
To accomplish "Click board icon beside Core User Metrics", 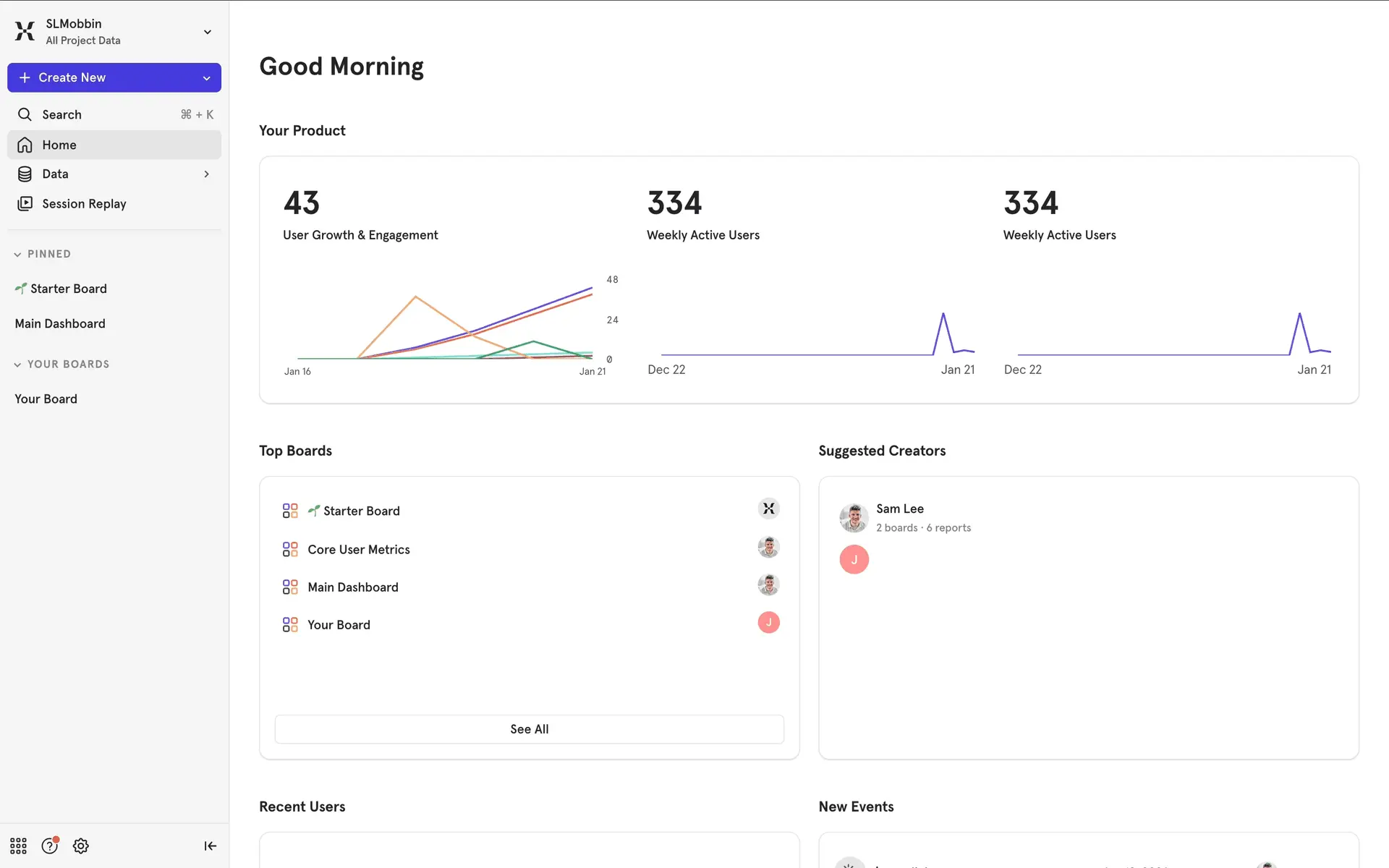I will [x=290, y=550].
